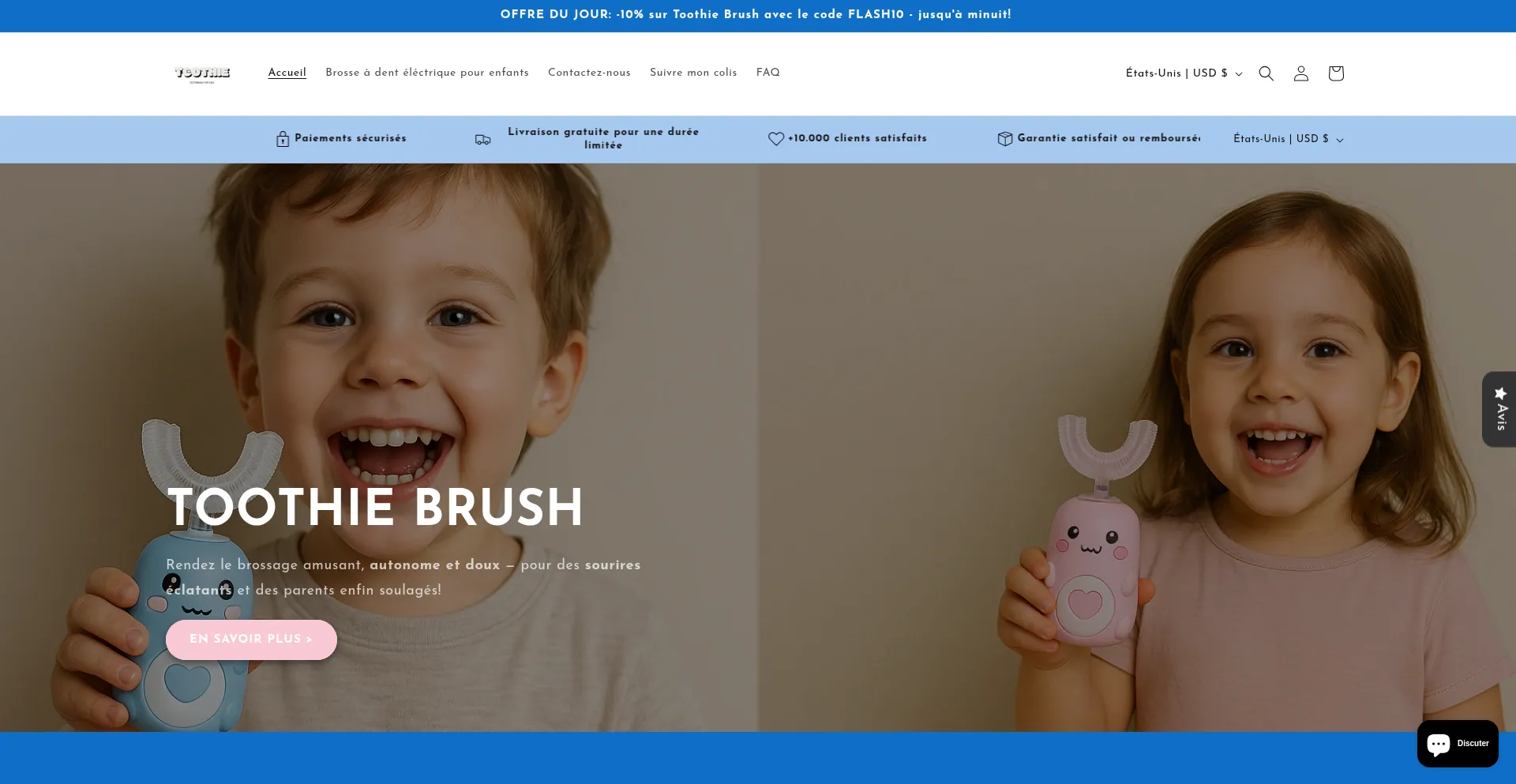
Task: Click the account login icon
Action: click(x=1300, y=73)
